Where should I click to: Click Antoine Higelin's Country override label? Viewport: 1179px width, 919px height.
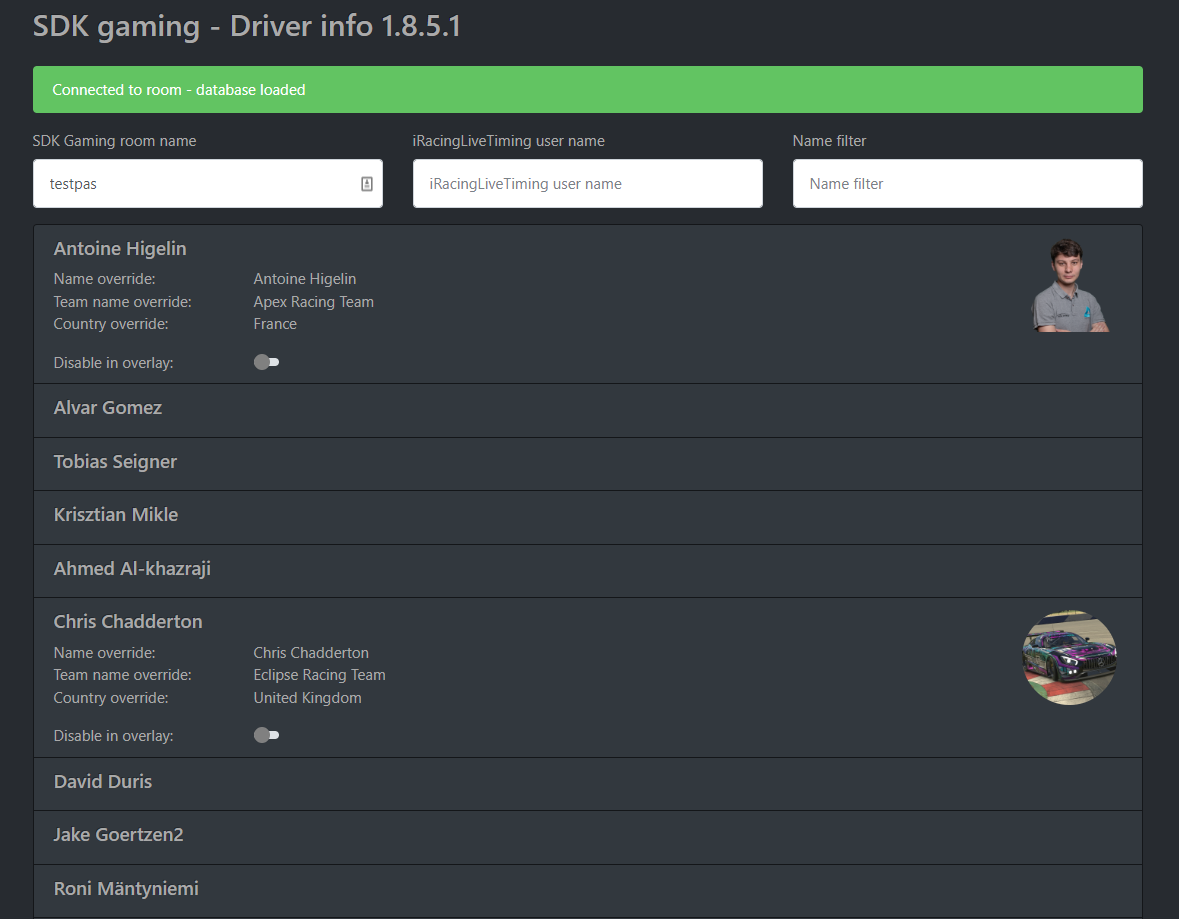point(111,324)
